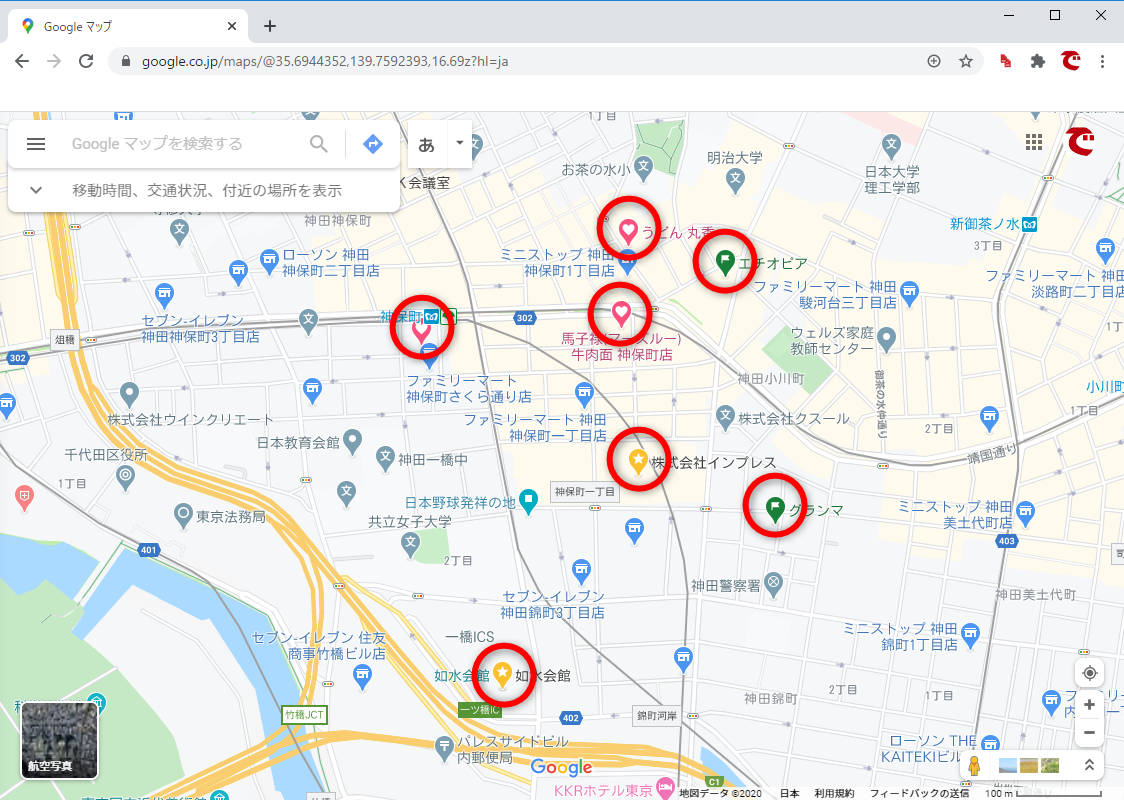1124x800 pixels.
Task: Toggle the 航空写真 satellite view thumbnail
Action: tap(60, 740)
